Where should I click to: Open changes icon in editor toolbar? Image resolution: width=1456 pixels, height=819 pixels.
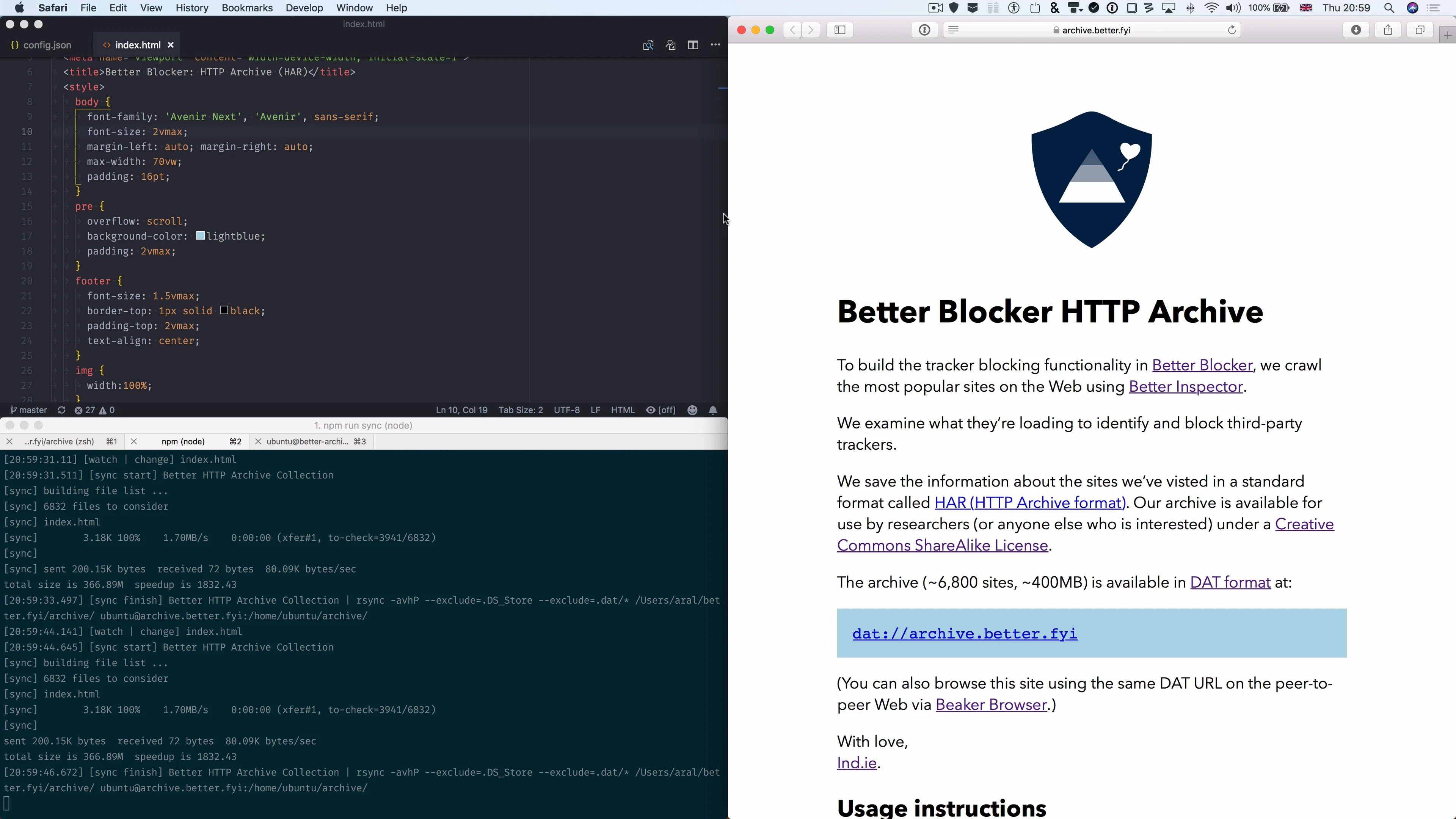coord(670,45)
